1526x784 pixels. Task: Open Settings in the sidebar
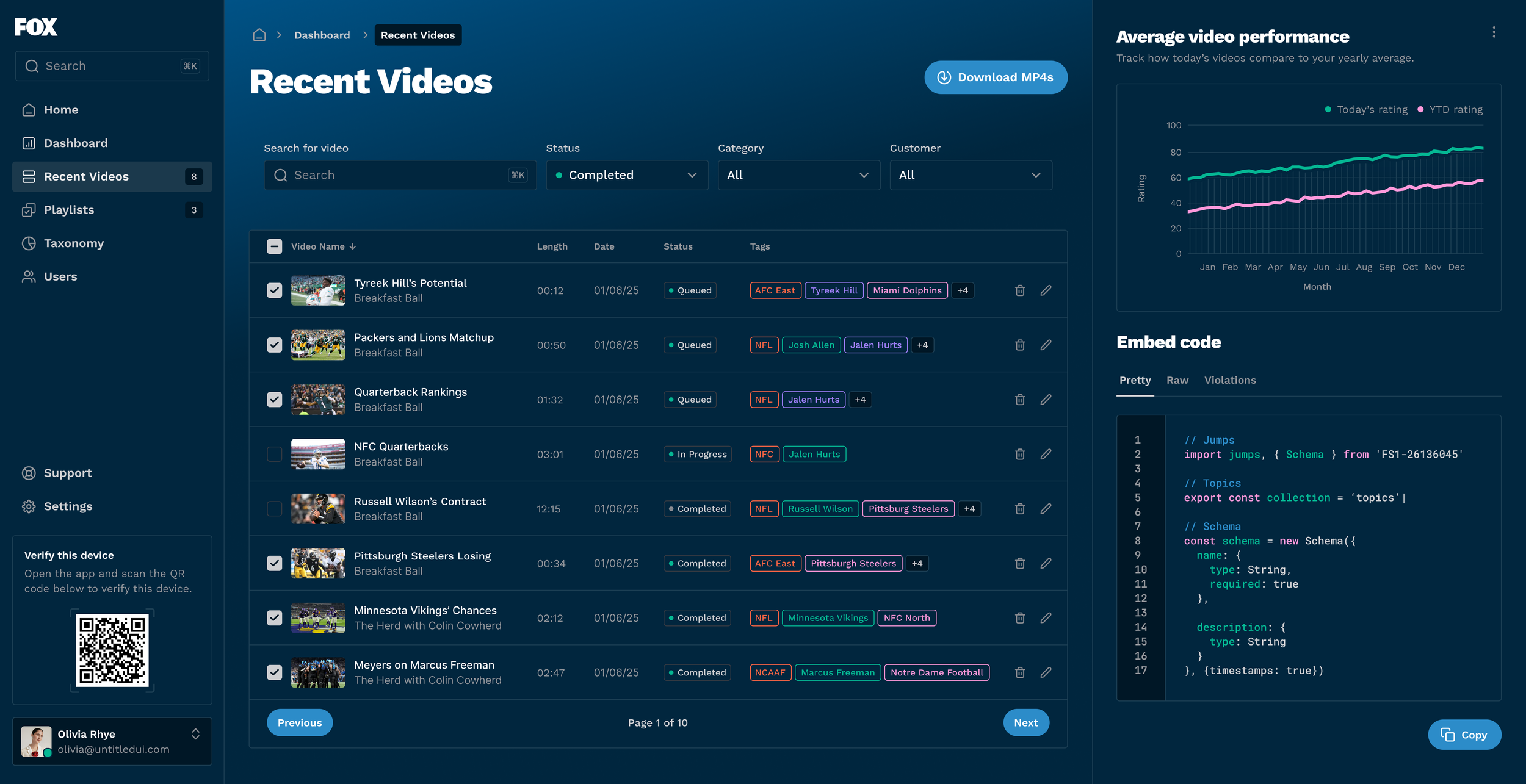coord(112,506)
